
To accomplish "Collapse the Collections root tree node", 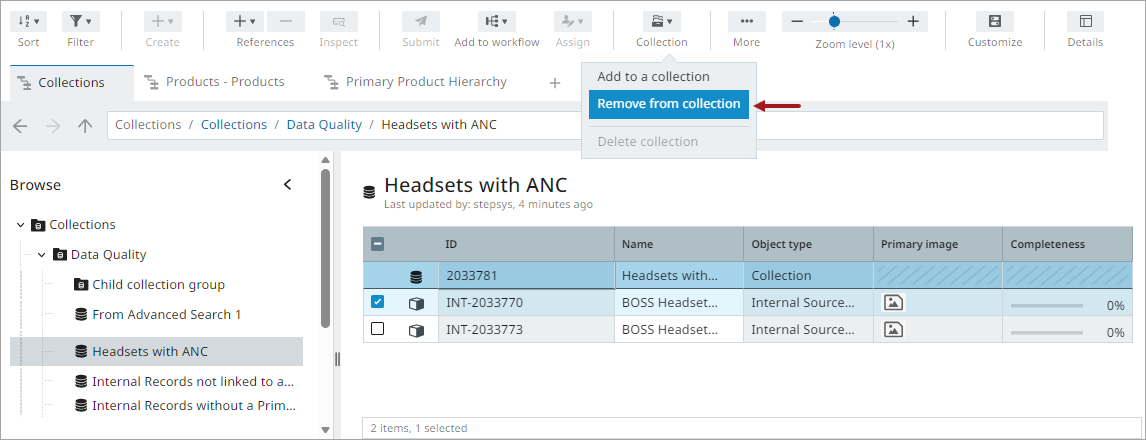I will pyautogui.click(x=20, y=225).
